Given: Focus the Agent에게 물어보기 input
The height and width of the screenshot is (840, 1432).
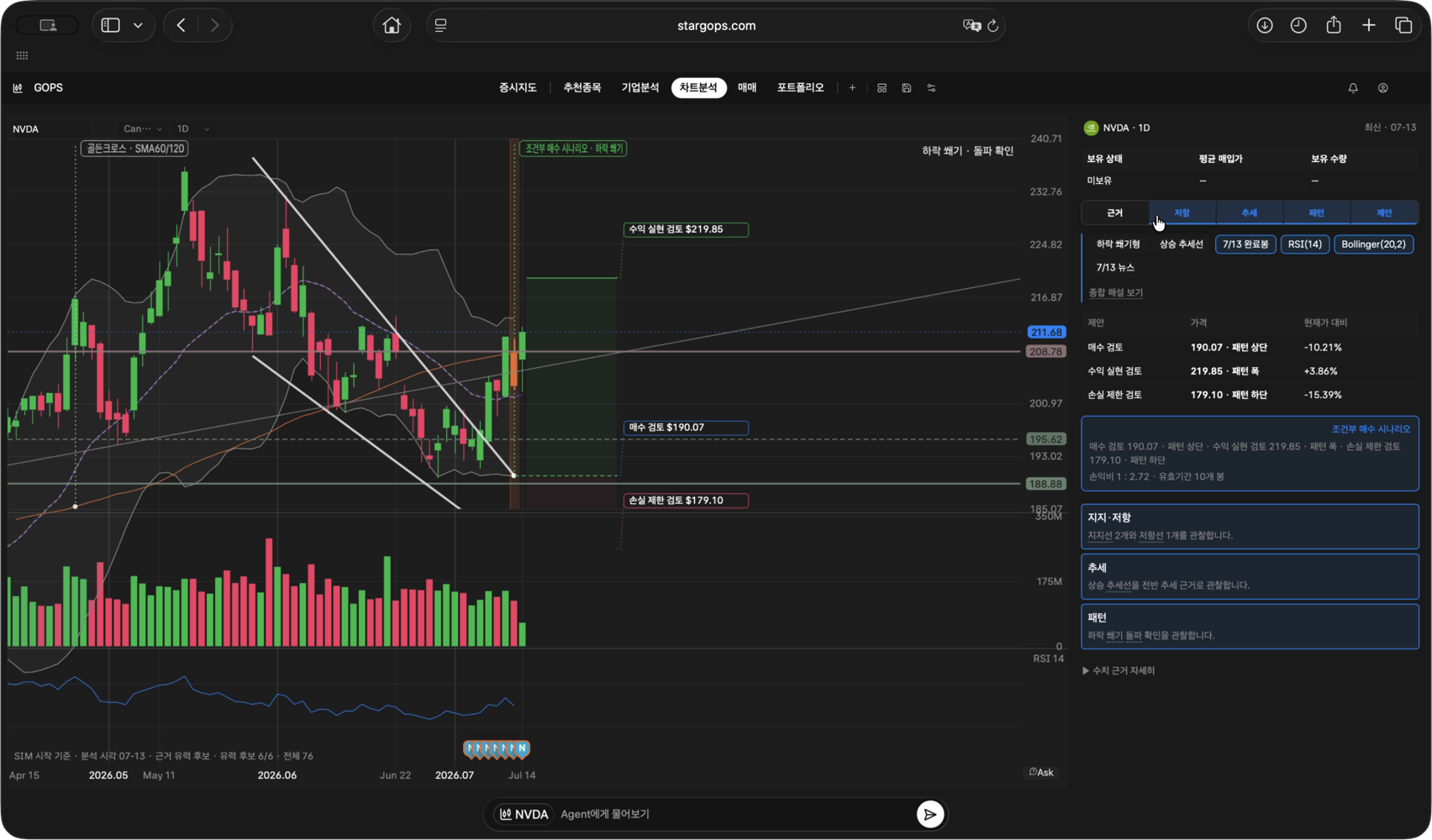Looking at the screenshot, I should [733, 814].
